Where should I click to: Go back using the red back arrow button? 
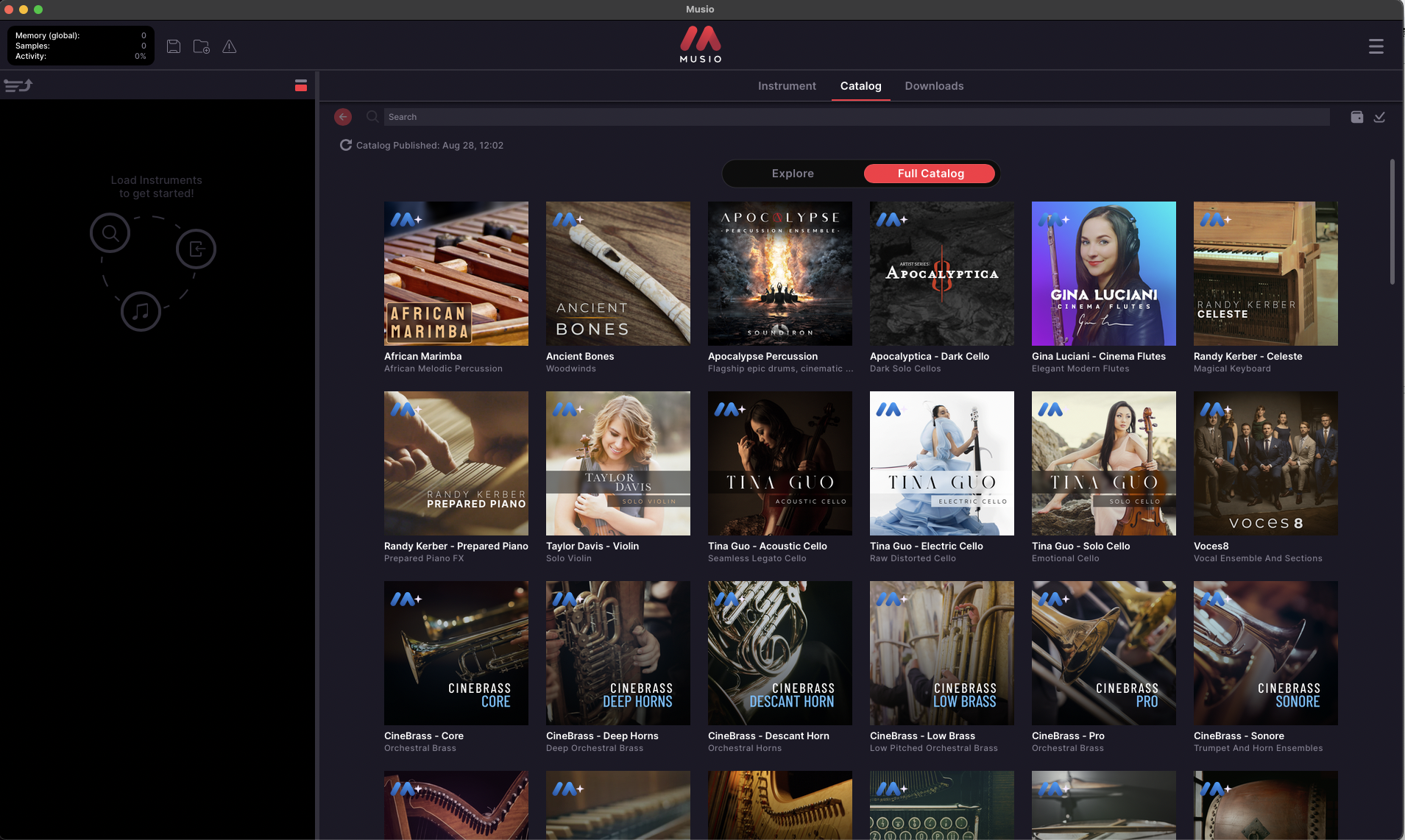tap(344, 116)
